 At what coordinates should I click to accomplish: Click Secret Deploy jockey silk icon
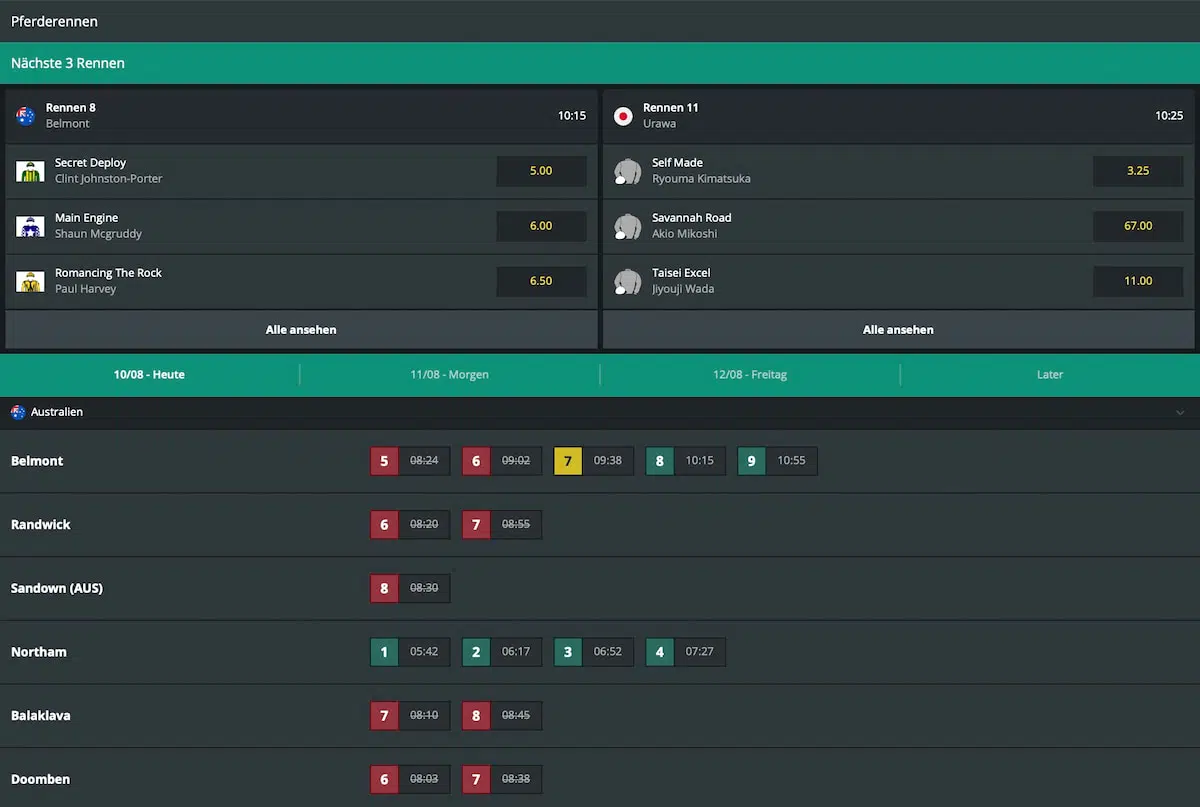pos(30,171)
